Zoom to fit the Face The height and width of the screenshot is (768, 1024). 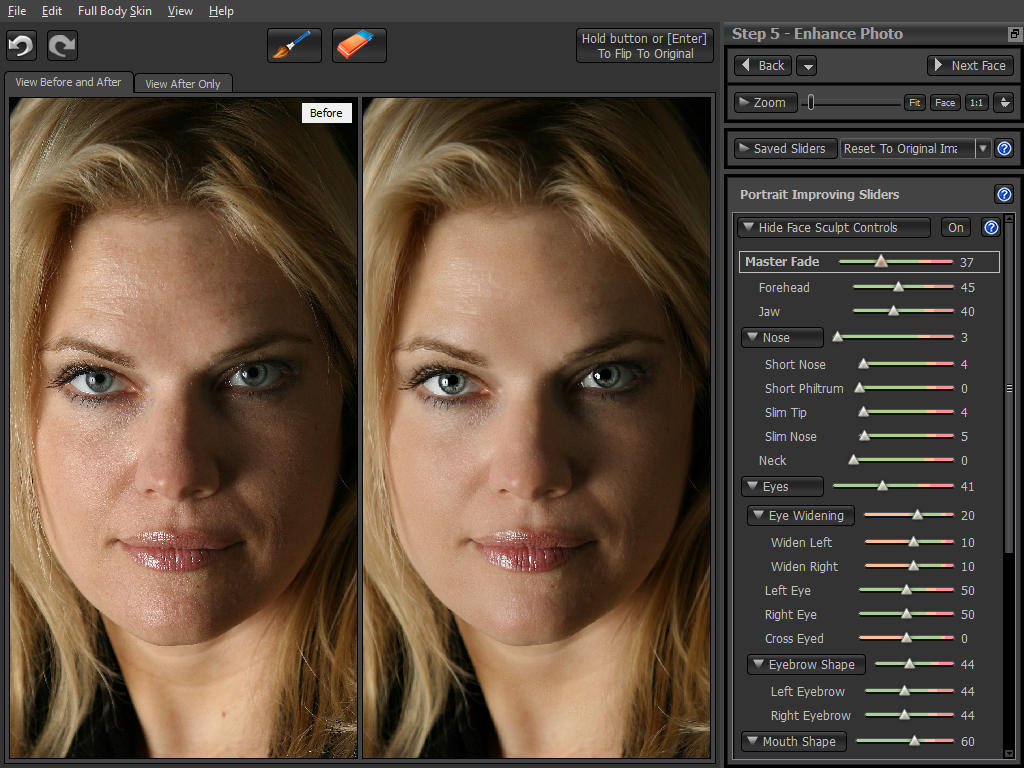tap(945, 102)
